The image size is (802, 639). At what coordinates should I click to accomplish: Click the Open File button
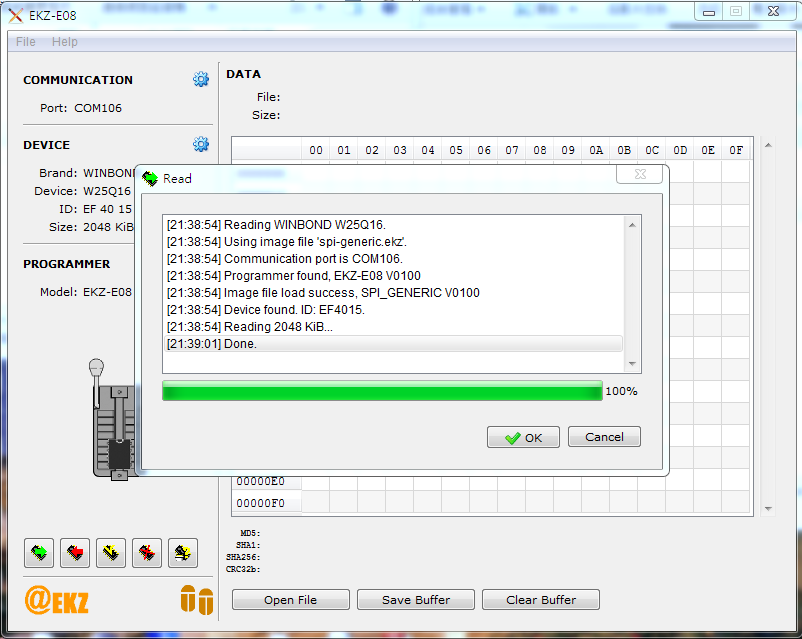tap(291, 600)
